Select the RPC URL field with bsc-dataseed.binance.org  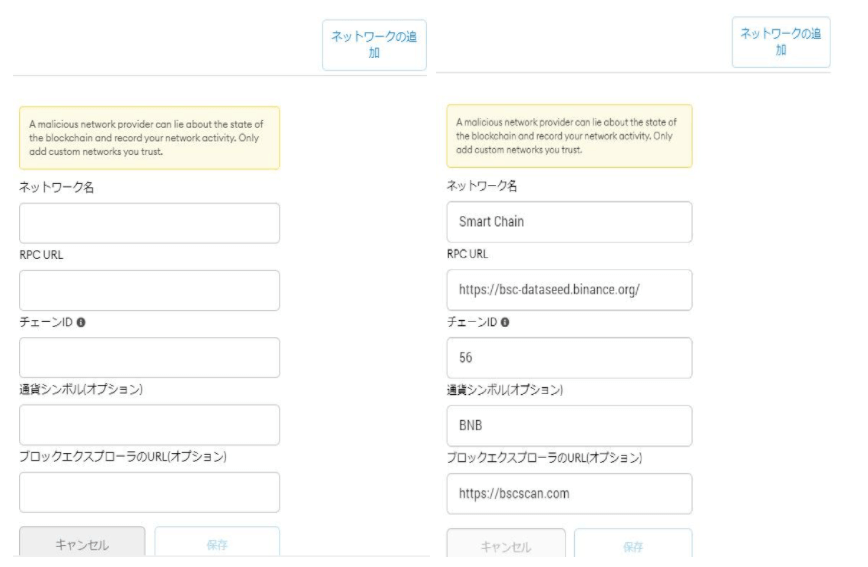568,290
